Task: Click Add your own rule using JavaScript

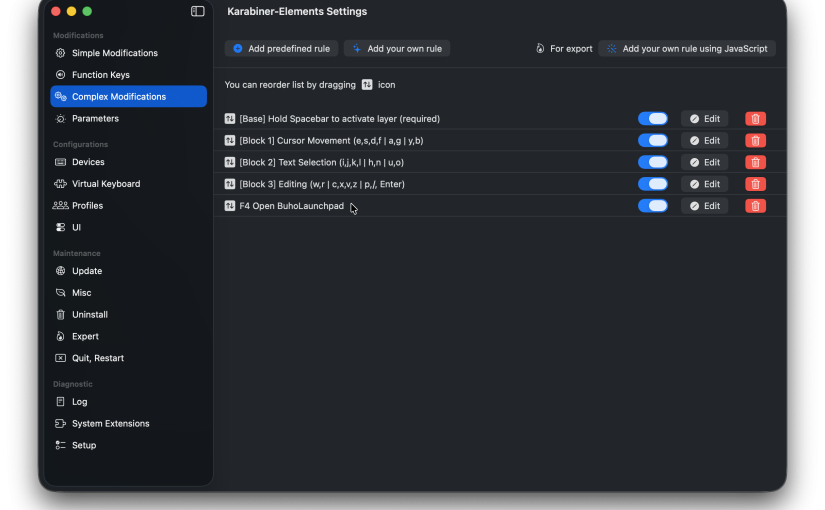Action: [687, 48]
